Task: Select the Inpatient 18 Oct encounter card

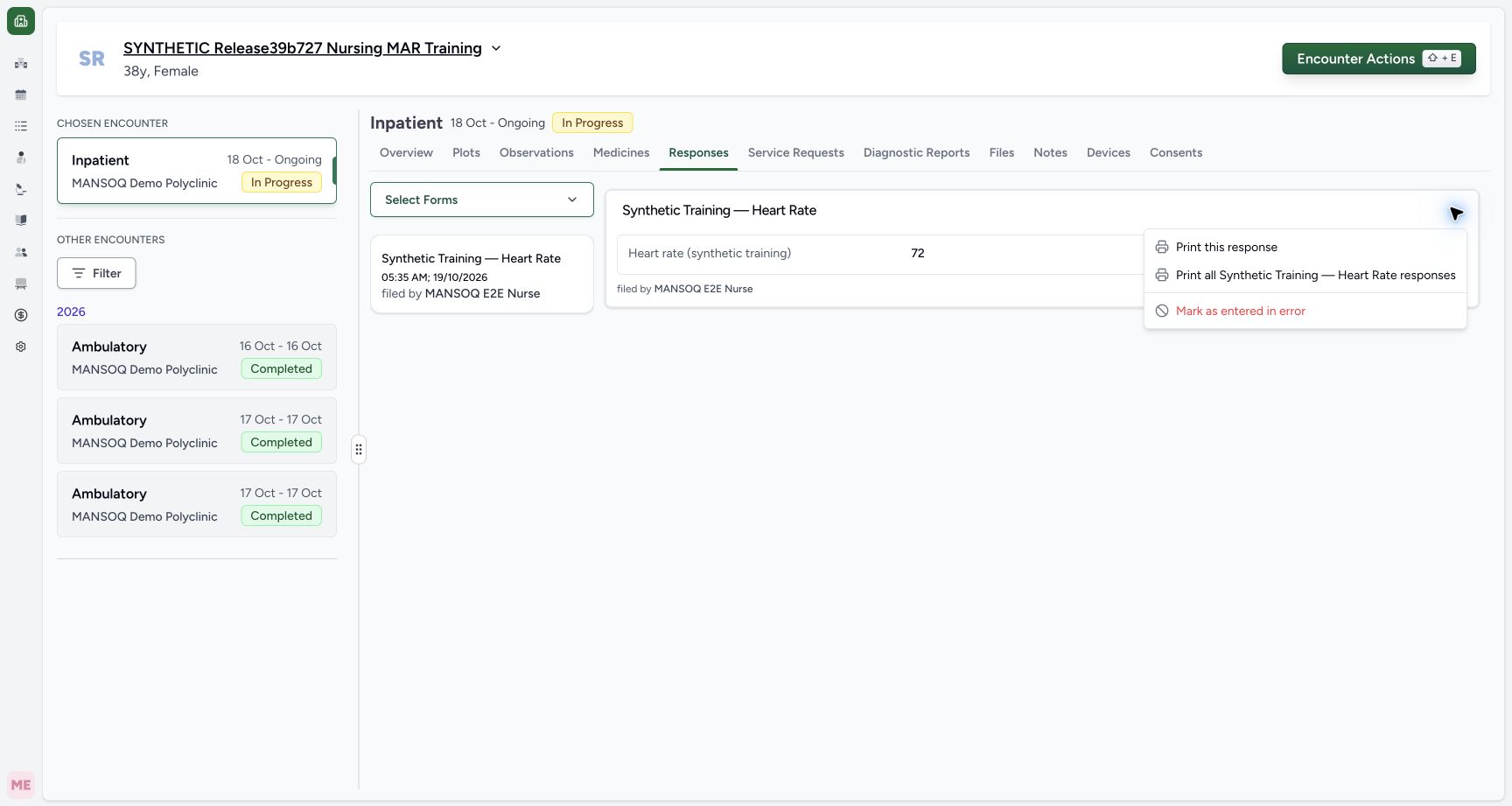Action: tap(197, 171)
